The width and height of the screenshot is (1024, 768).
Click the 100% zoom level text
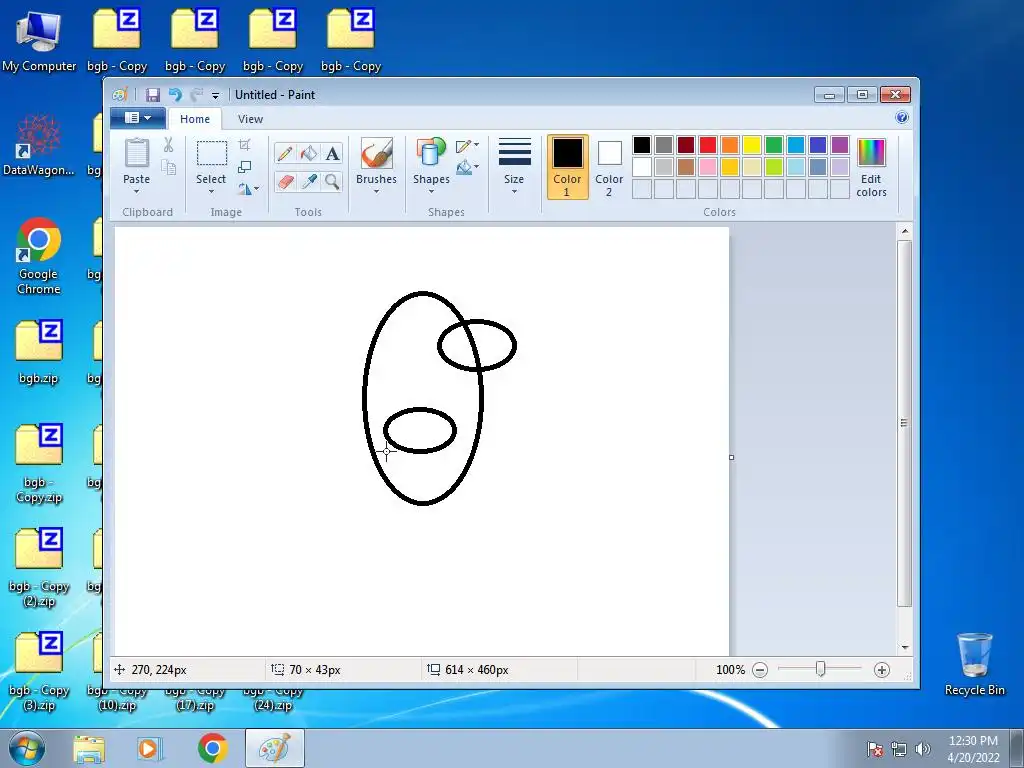point(730,669)
